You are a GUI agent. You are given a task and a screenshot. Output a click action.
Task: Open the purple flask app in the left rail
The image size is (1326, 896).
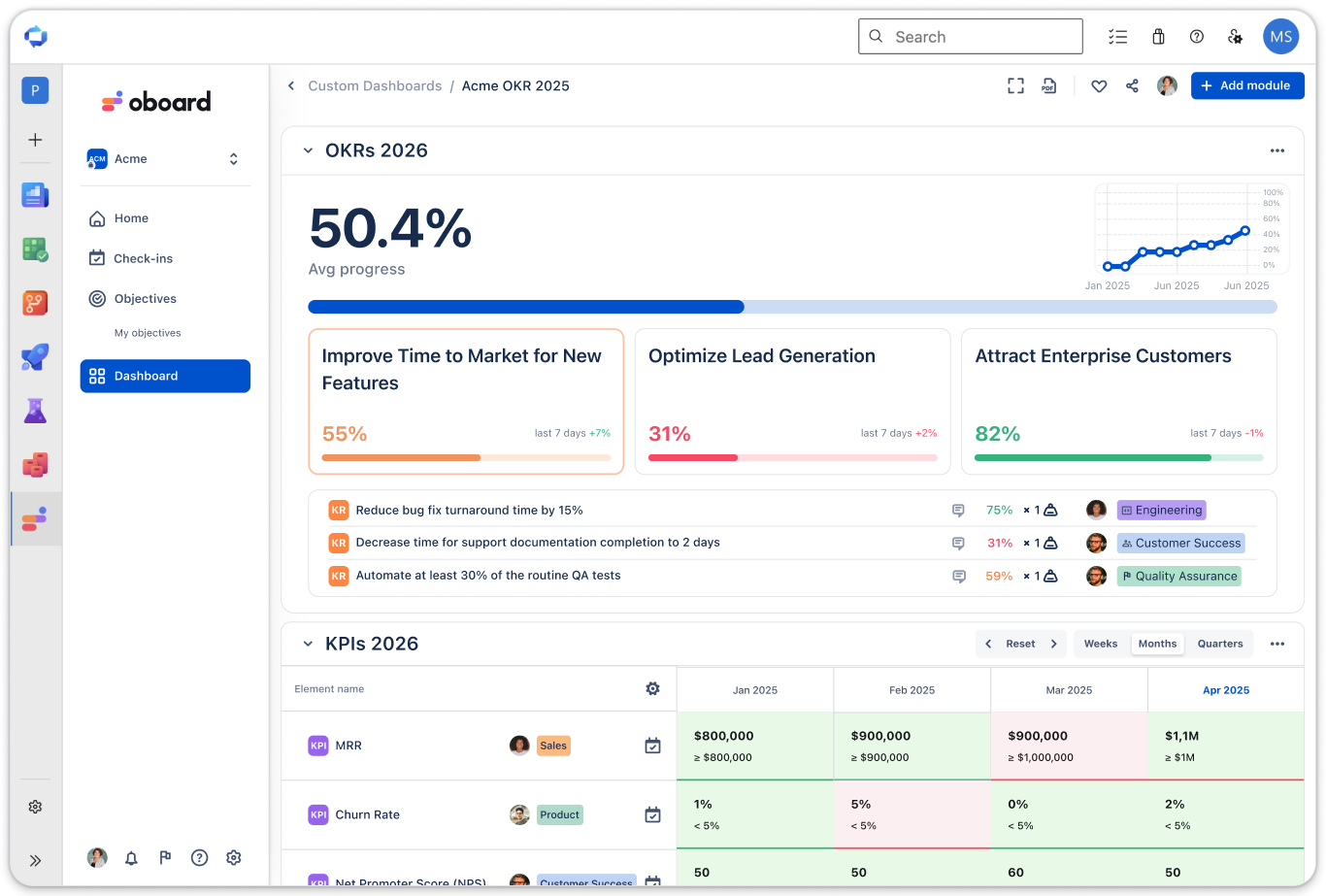35,411
